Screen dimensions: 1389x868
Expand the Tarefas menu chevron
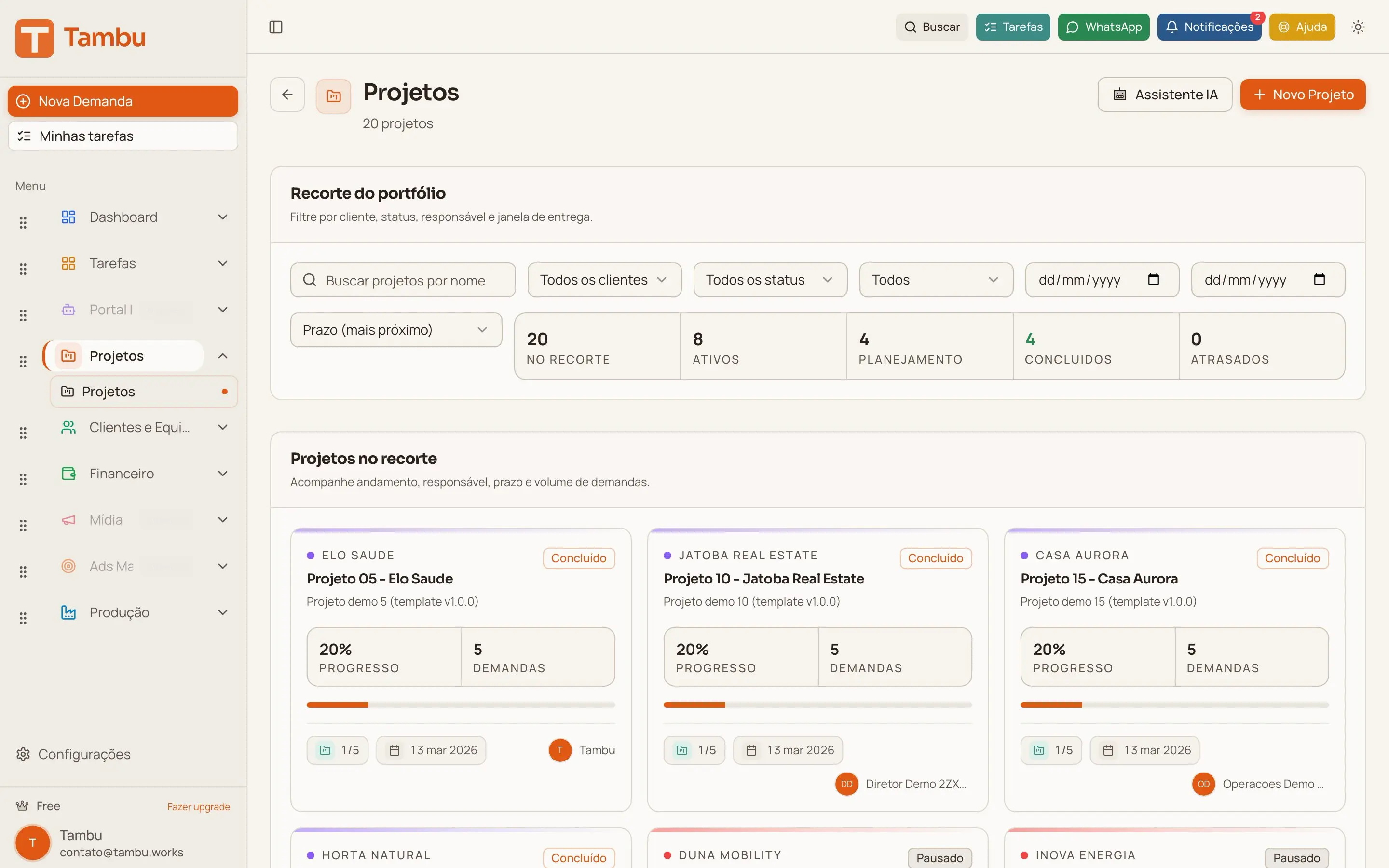pyautogui.click(x=223, y=263)
